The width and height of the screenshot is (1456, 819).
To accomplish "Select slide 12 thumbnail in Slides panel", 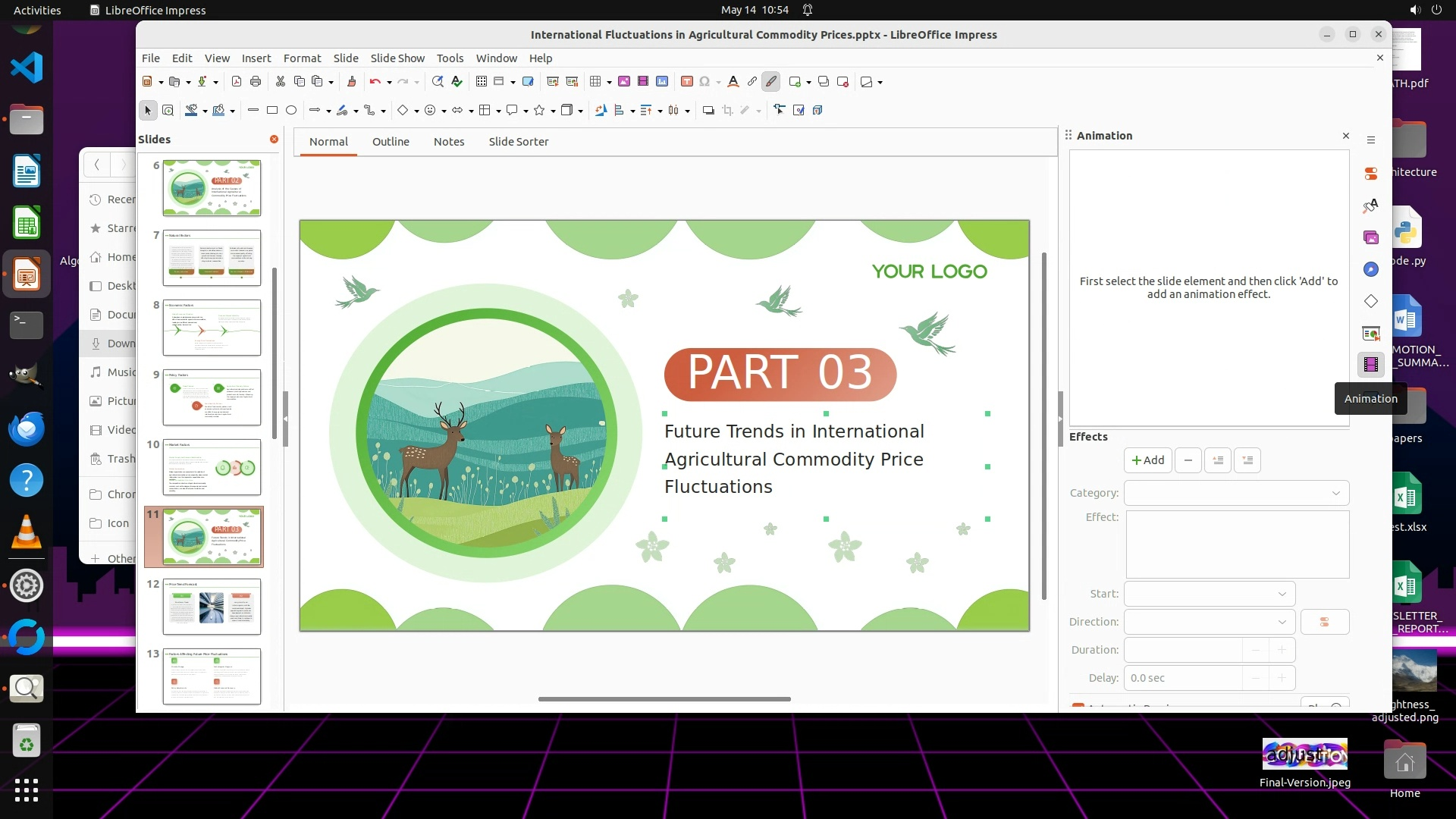I will [x=212, y=607].
